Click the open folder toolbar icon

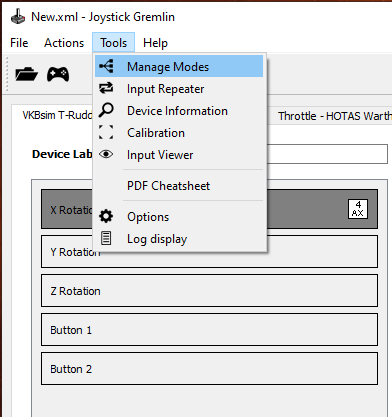coord(26,74)
